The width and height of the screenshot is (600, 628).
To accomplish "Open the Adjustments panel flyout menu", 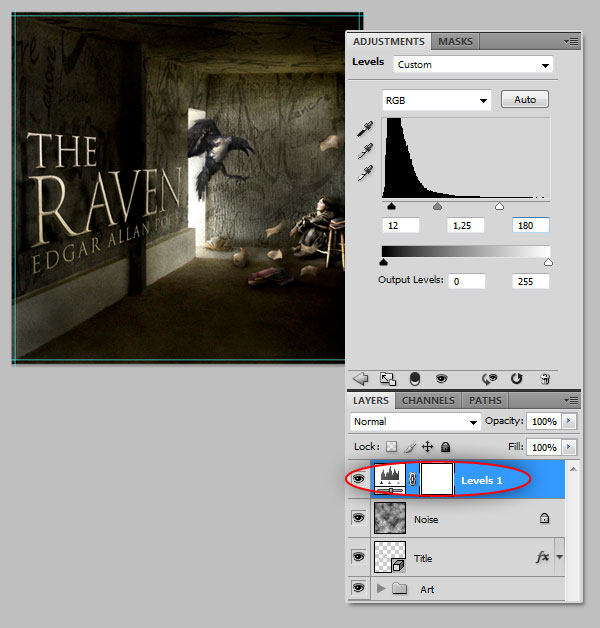I will [x=572, y=41].
